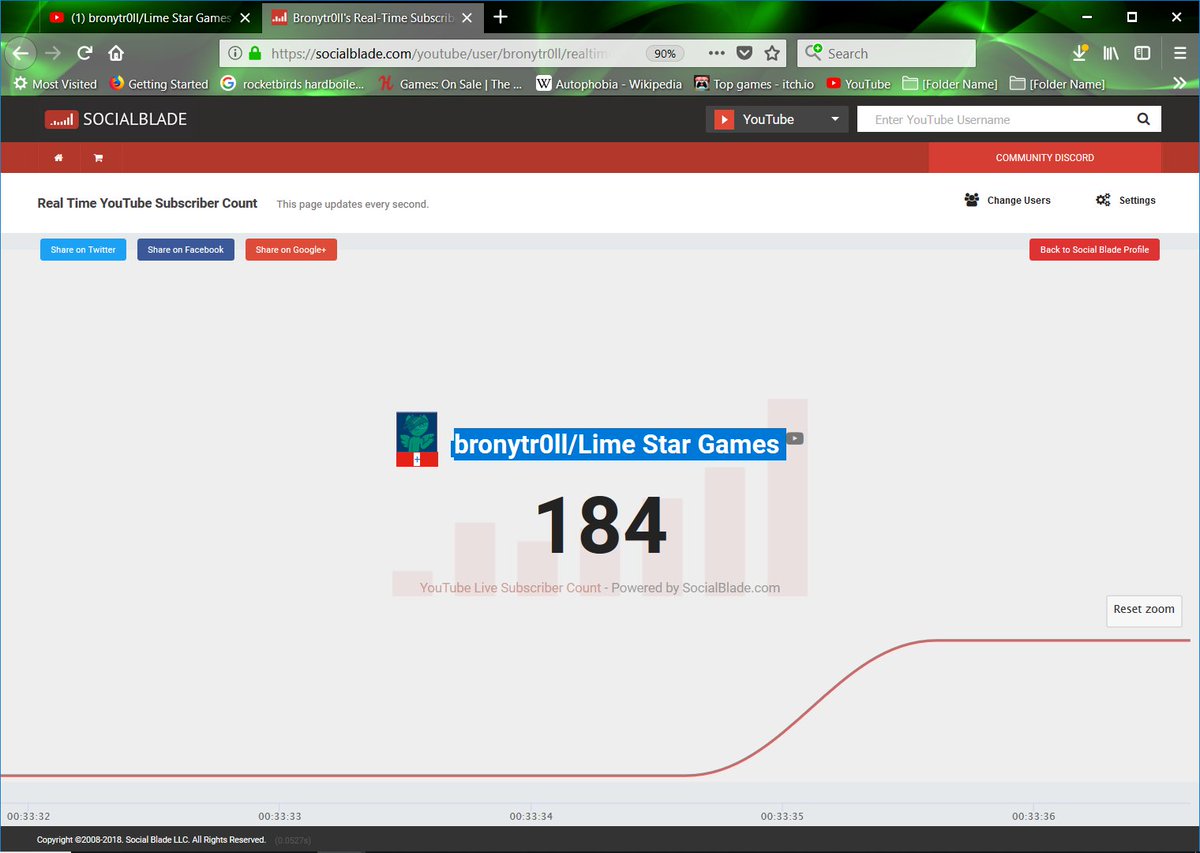This screenshot has width=1200, height=853.
Task: Click the 184 subscriber count
Action: 600,525
